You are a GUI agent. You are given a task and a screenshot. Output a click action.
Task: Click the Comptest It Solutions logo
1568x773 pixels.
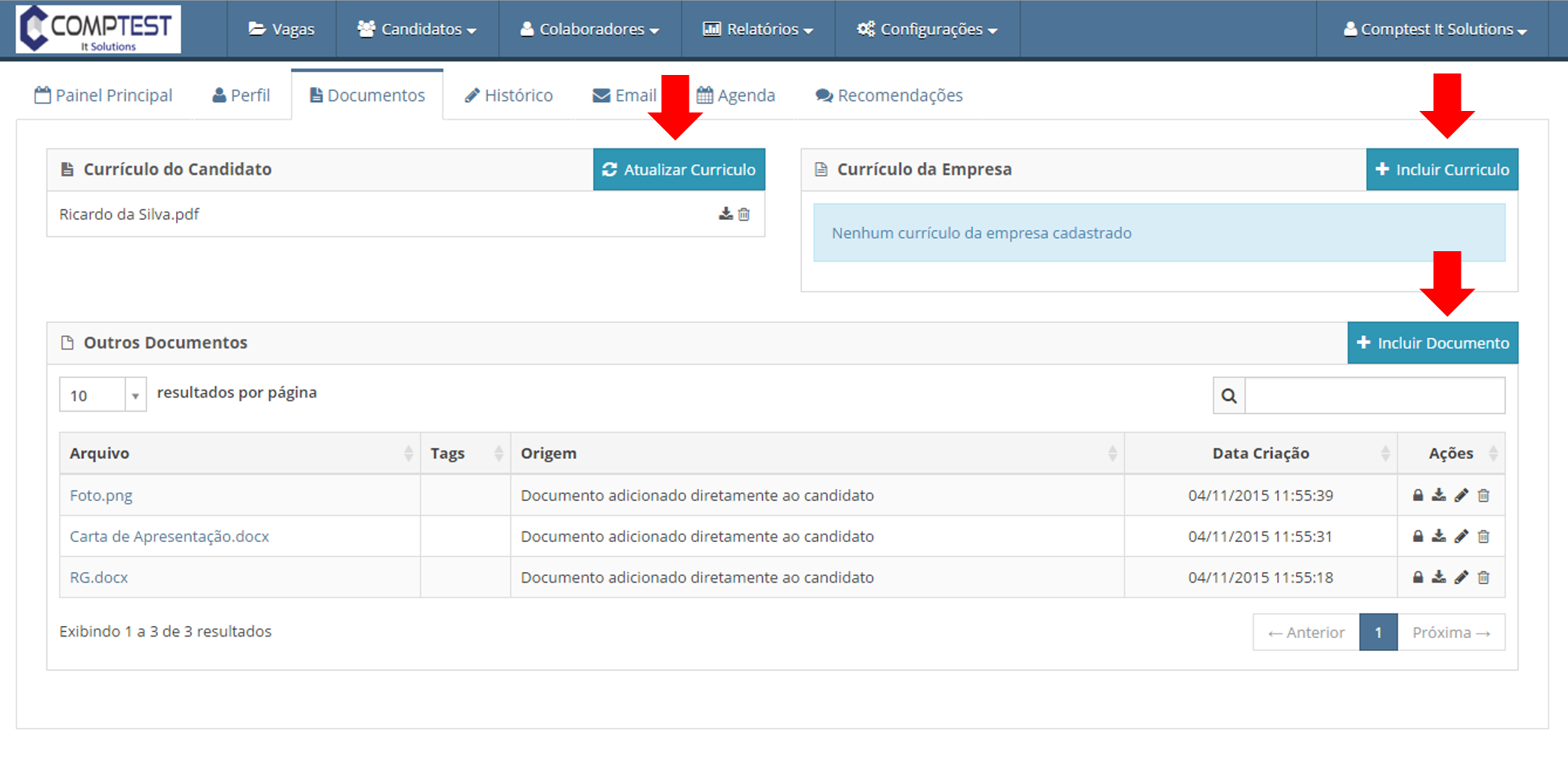pyautogui.click(x=98, y=29)
